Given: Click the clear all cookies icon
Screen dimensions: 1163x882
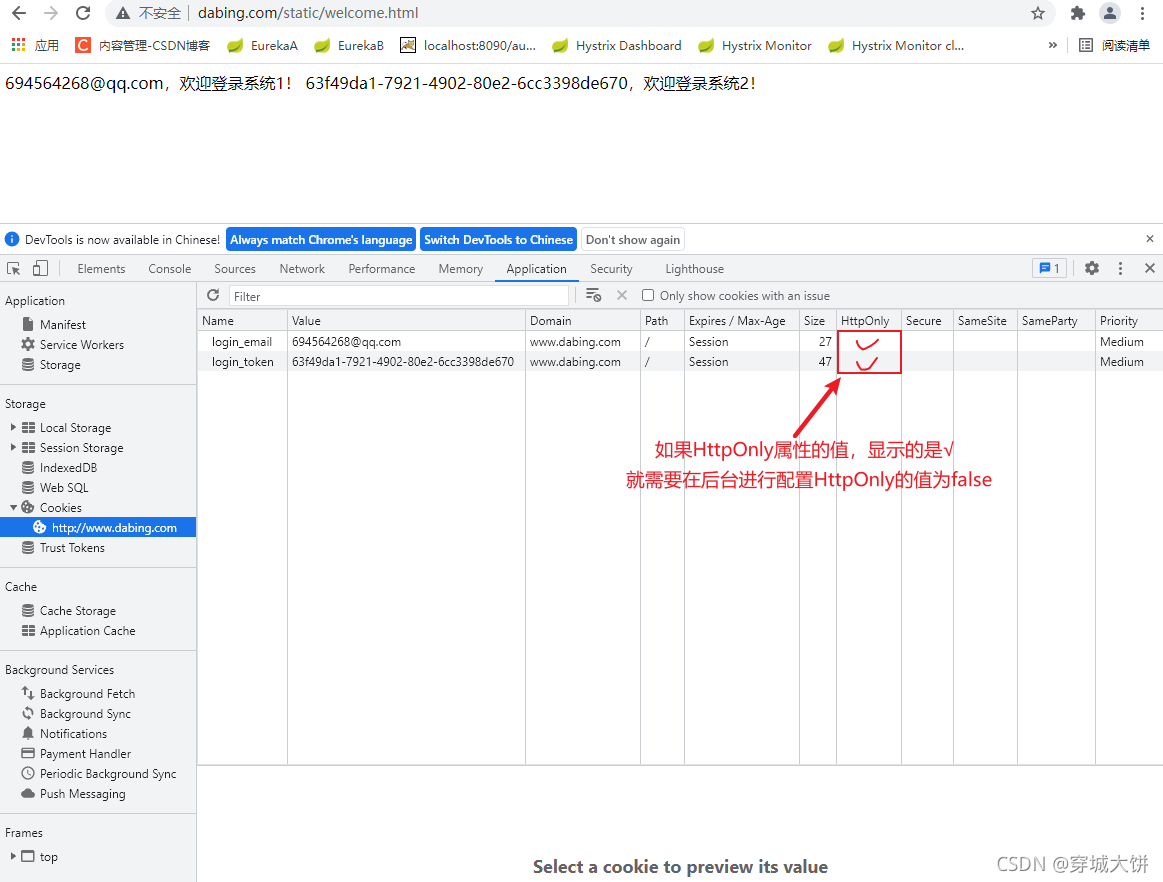Looking at the screenshot, I should (x=593, y=295).
